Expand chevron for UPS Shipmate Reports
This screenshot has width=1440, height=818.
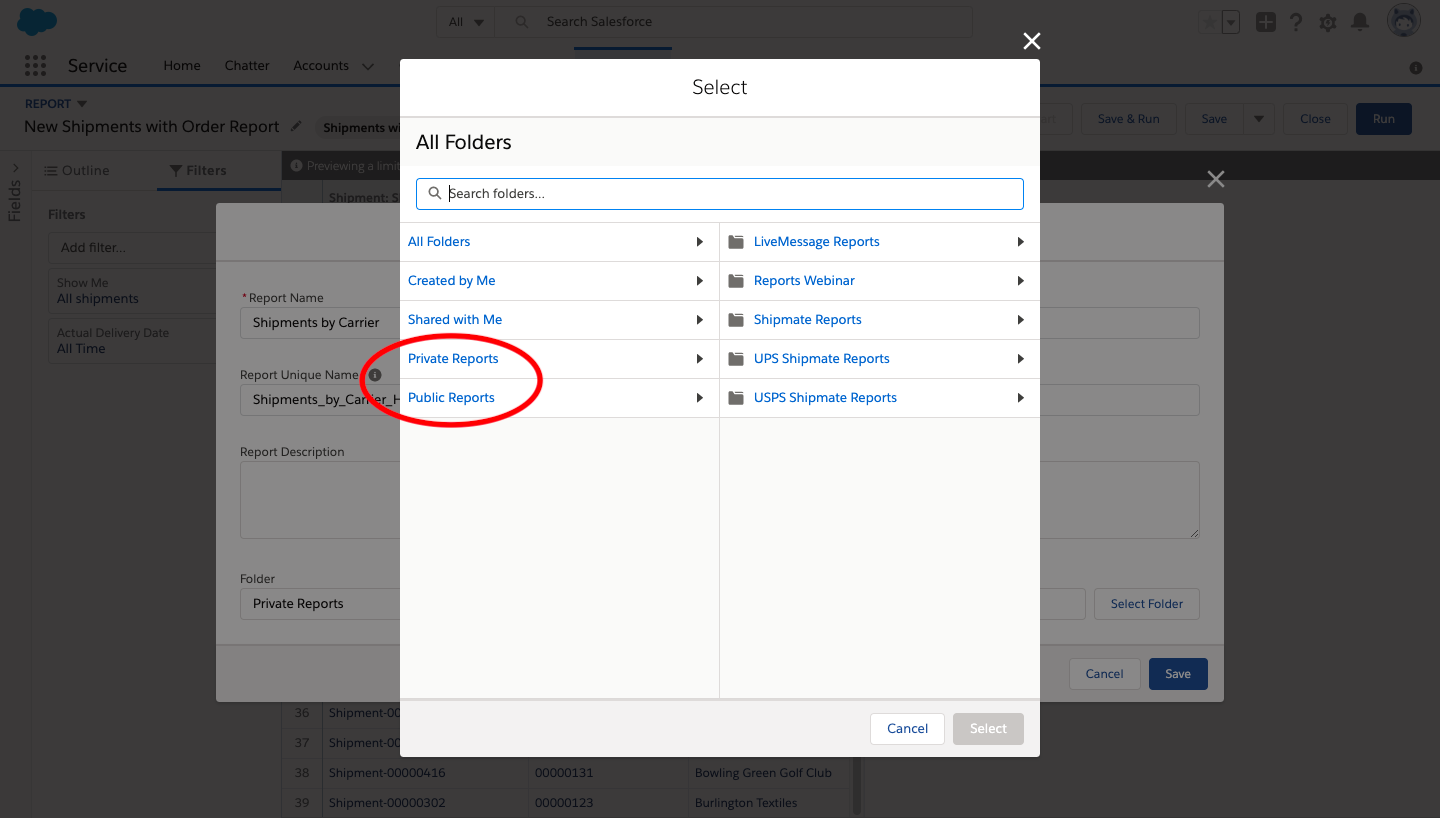pos(1020,359)
